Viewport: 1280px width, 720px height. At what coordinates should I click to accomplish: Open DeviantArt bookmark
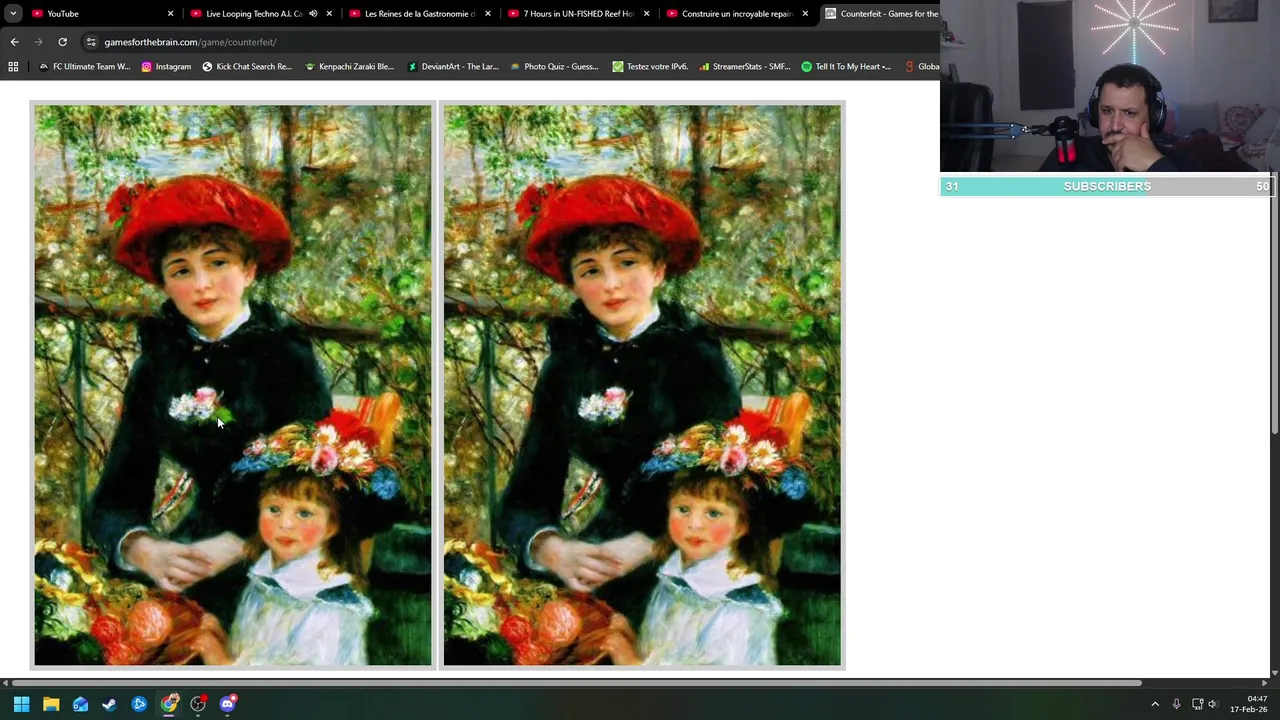click(453, 67)
